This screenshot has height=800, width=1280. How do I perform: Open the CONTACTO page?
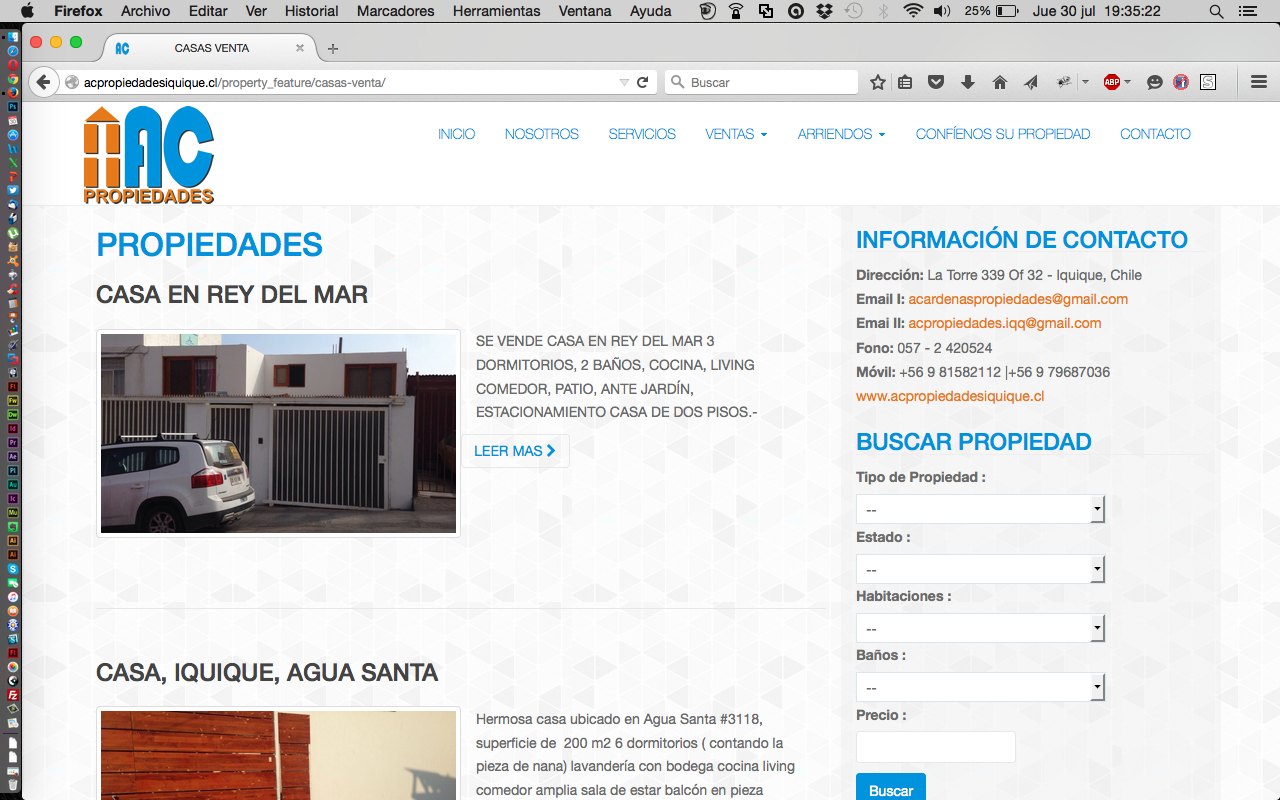[x=1155, y=134]
